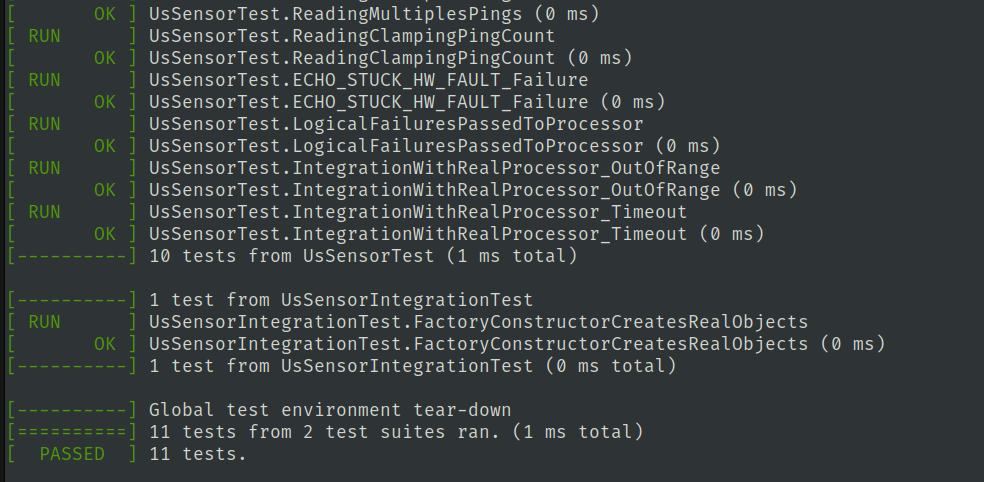Click RUN line for IntegrationWithRealProcessor_Timeout
The width and height of the screenshot is (984, 482).
tap(417, 212)
